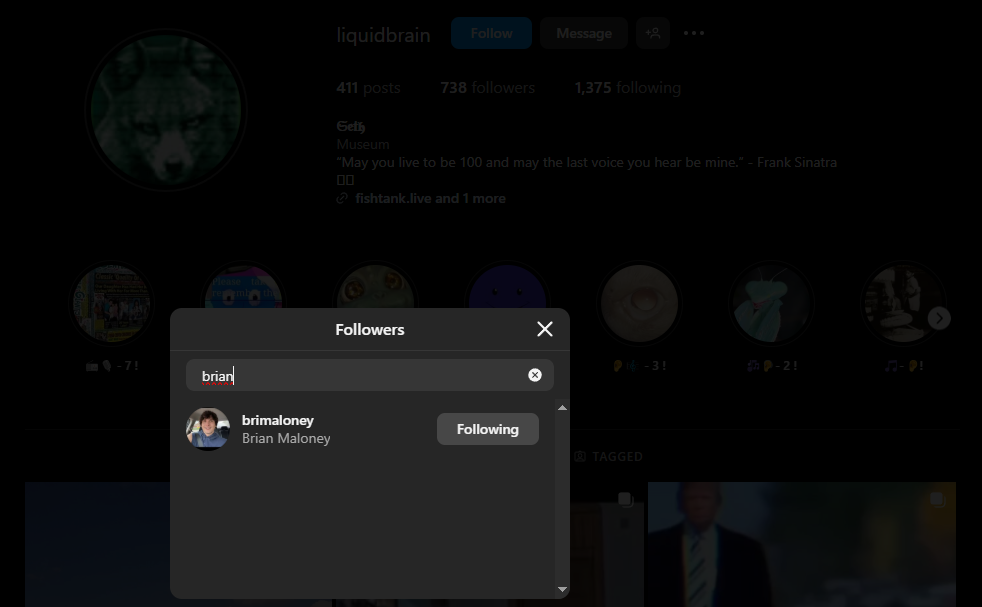Open the last story highlight on the right

point(903,303)
